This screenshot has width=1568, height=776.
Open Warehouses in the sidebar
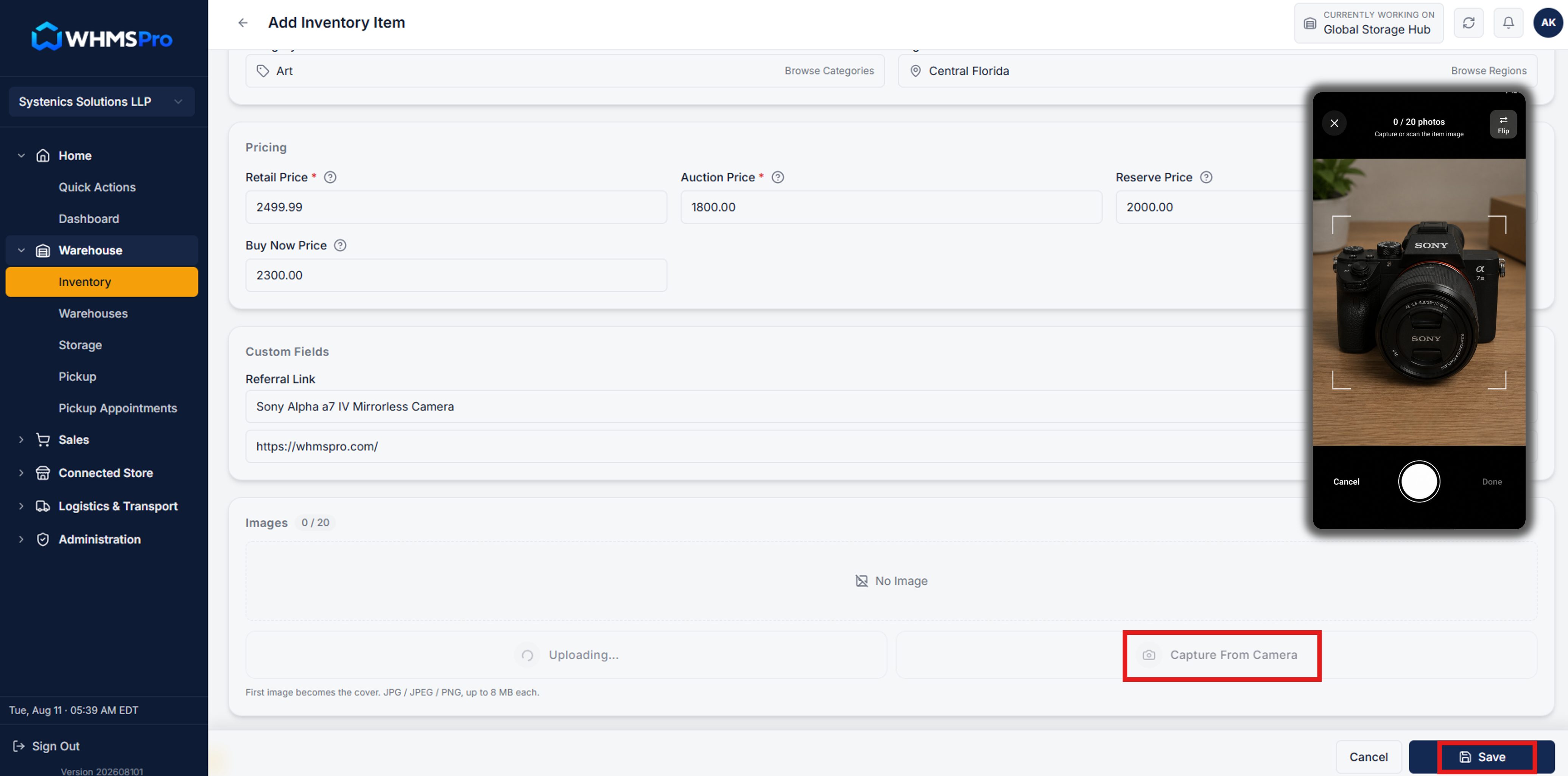pos(93,313)
